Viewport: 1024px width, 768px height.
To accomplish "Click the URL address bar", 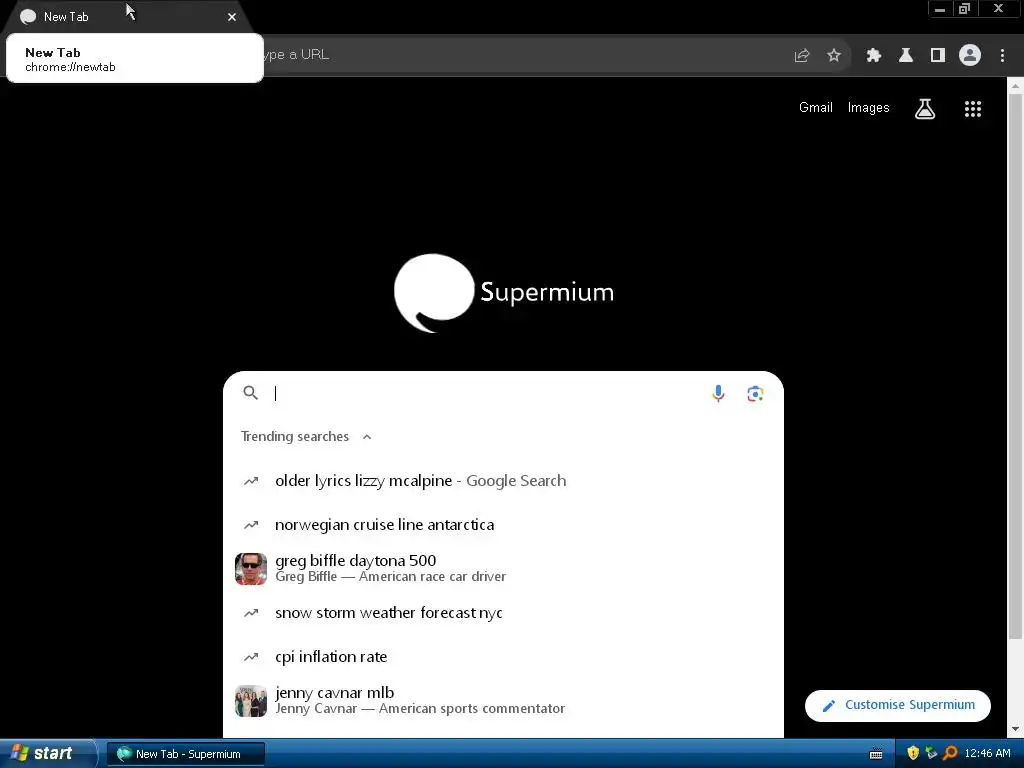I will 522,55.
